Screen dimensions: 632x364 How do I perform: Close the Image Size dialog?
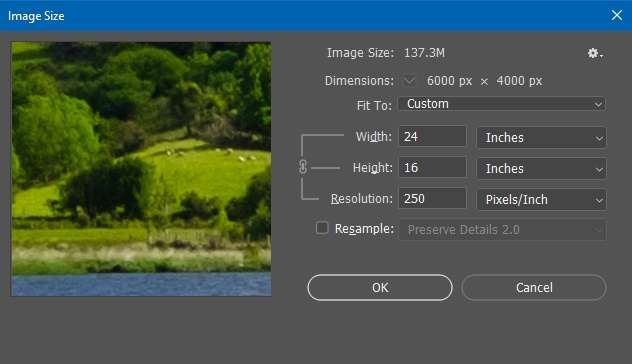coord(616,15)
